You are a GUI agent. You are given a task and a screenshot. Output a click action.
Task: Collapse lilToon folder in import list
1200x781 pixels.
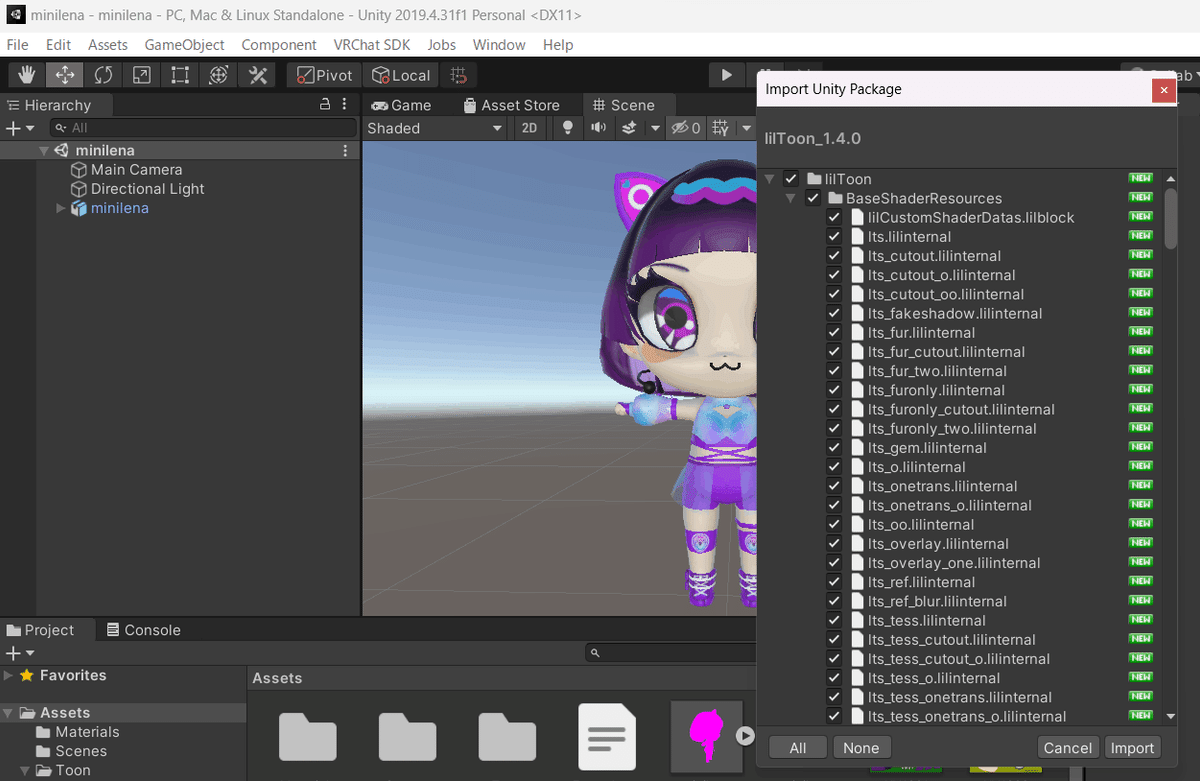(x=769, y=179)
